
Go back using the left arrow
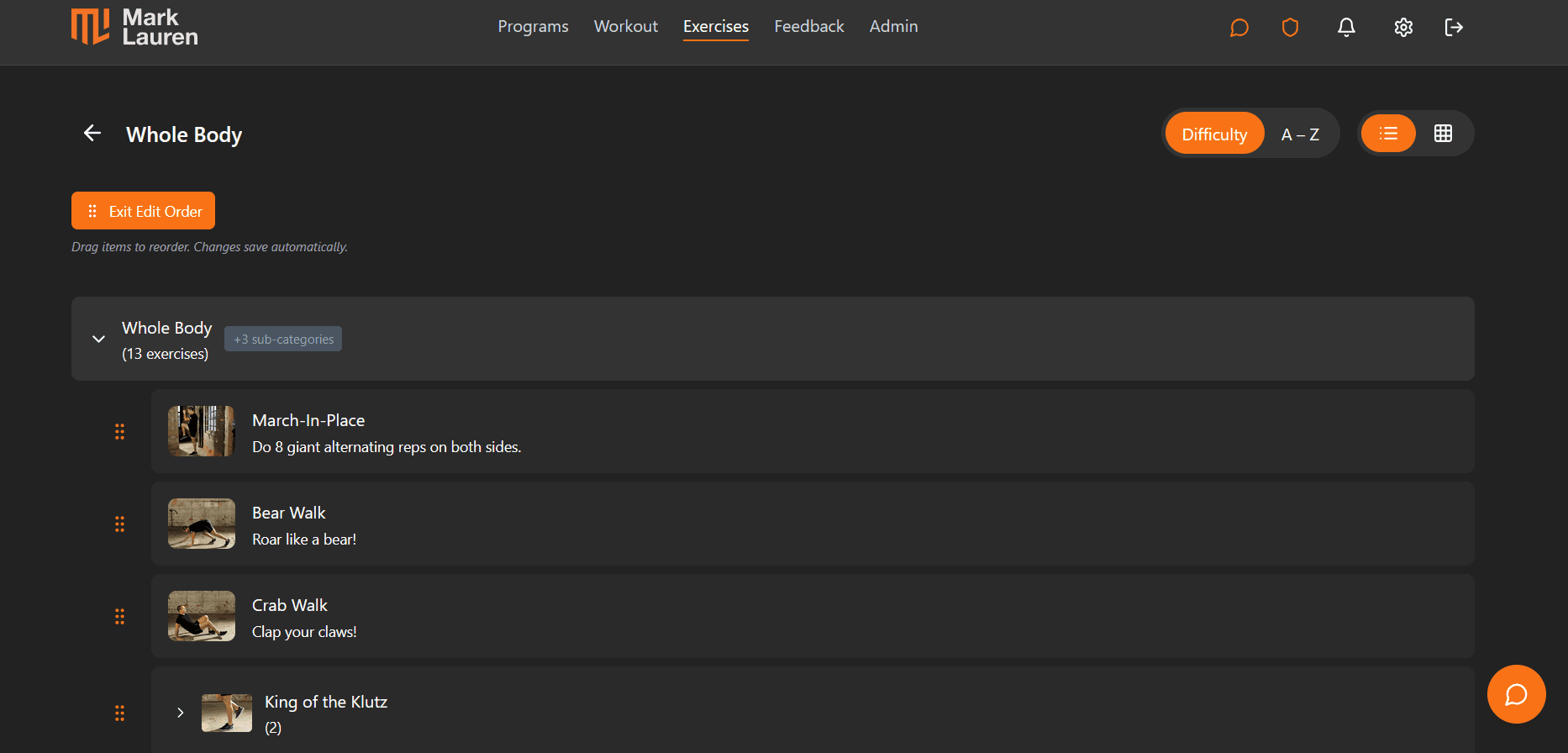(x=92, y=133)
